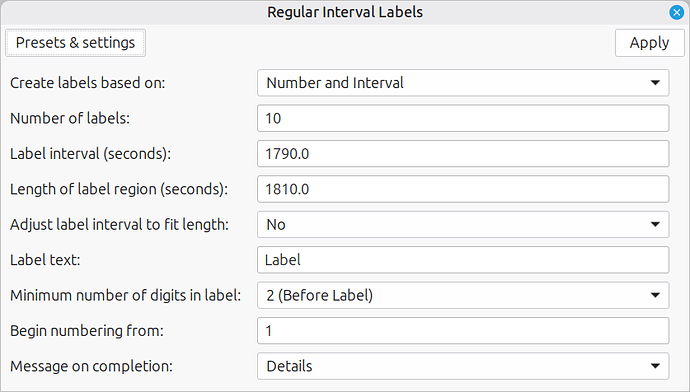Click the 'Create labels based on' caption
690x392 pixels.
point(88,83)
